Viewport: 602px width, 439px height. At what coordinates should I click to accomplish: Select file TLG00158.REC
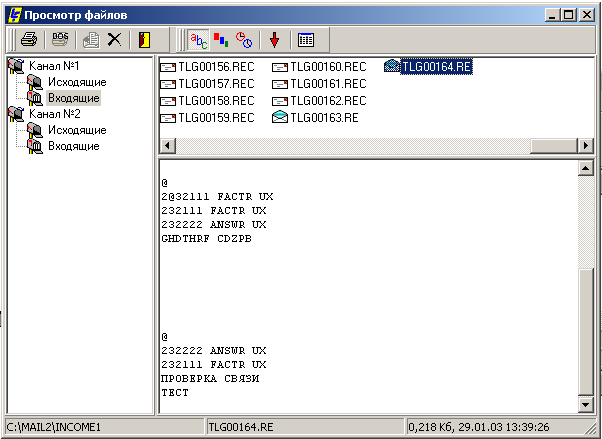point(217,101)
